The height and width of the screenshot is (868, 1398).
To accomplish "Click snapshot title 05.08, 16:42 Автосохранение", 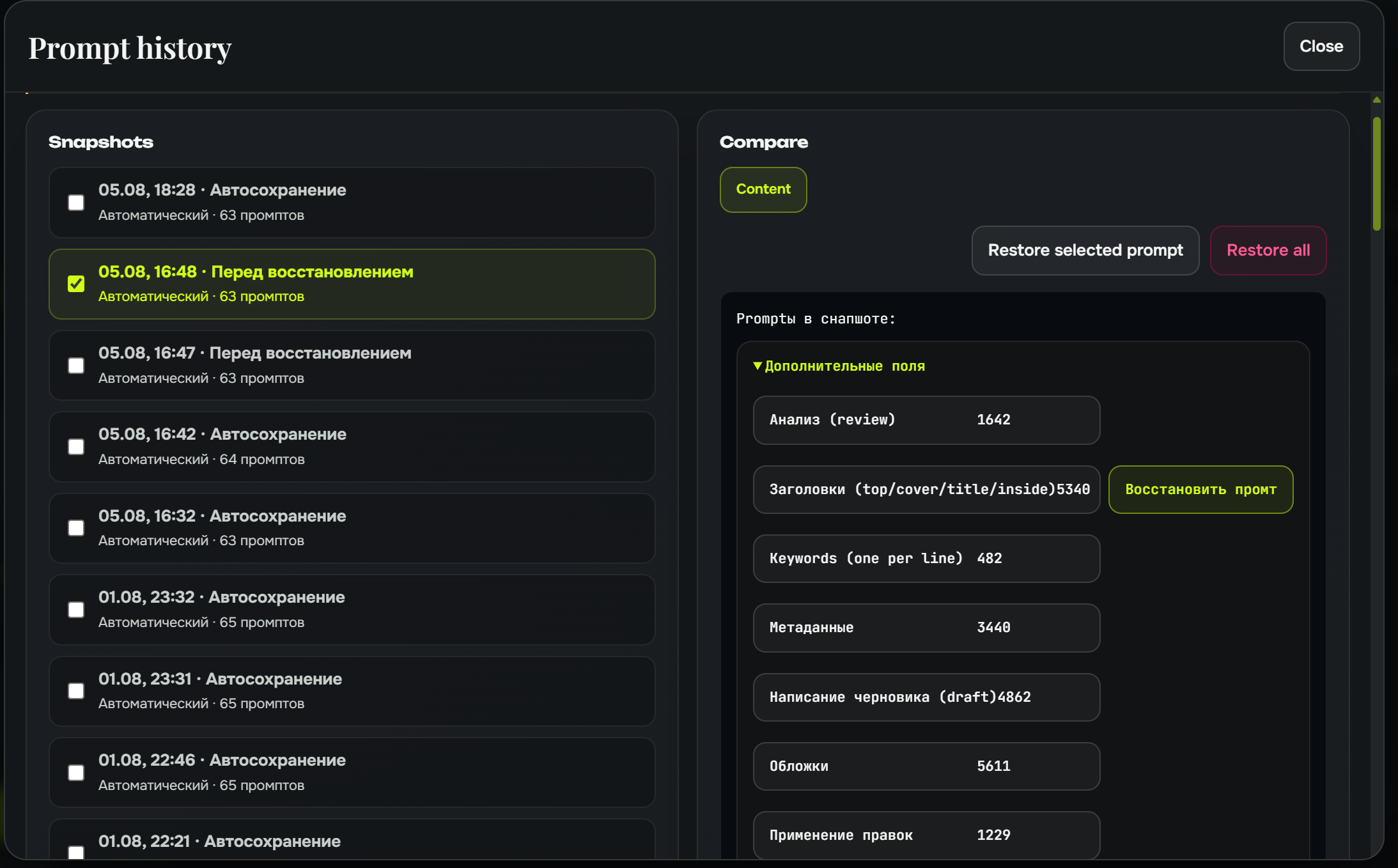I will pyautogui.click(x=222, y=435).
